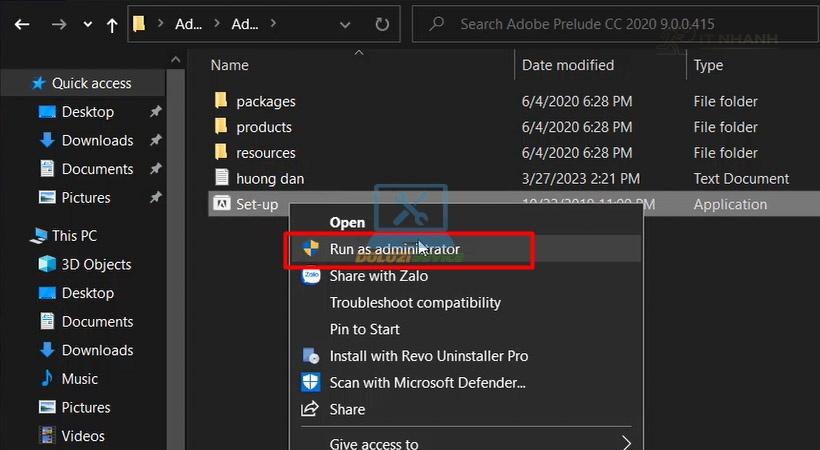
Task: Click the Microsoft Defender shield icon
Action: point(310,382)
